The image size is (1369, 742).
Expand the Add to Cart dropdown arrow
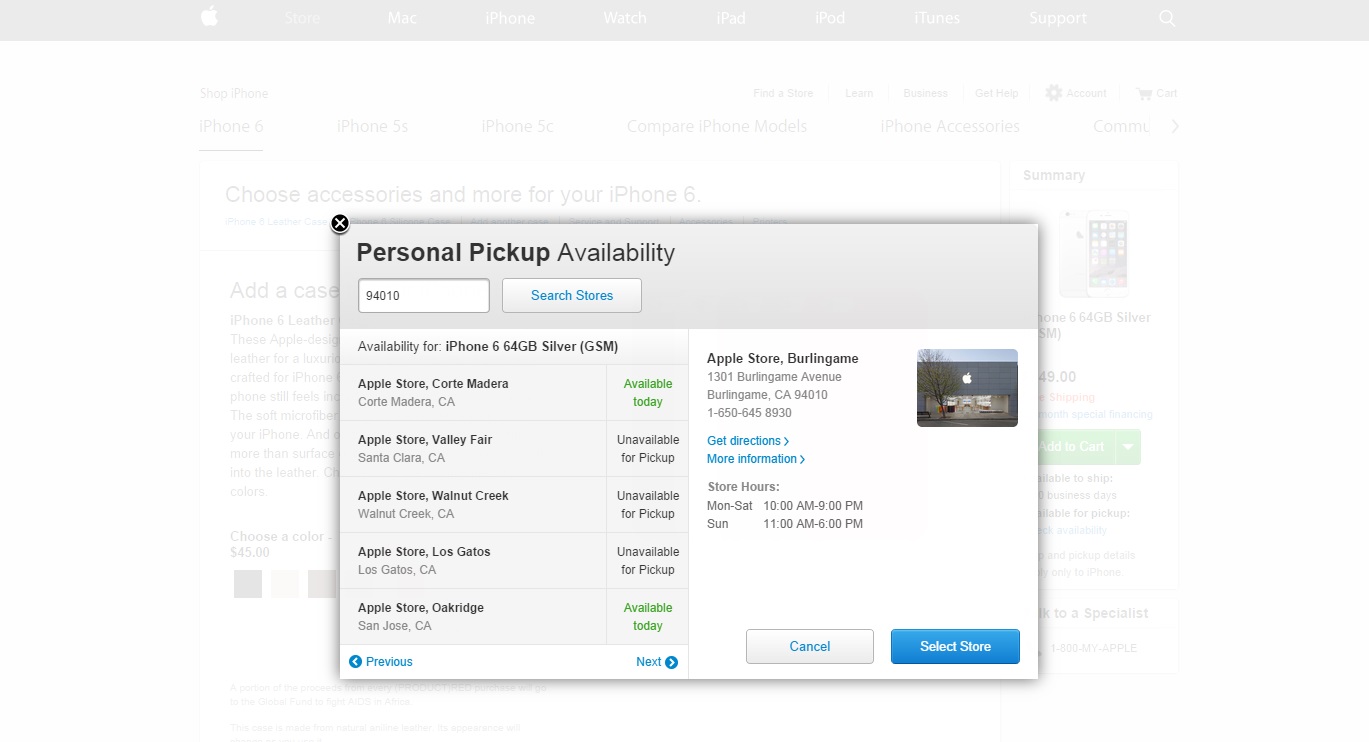1128,447
